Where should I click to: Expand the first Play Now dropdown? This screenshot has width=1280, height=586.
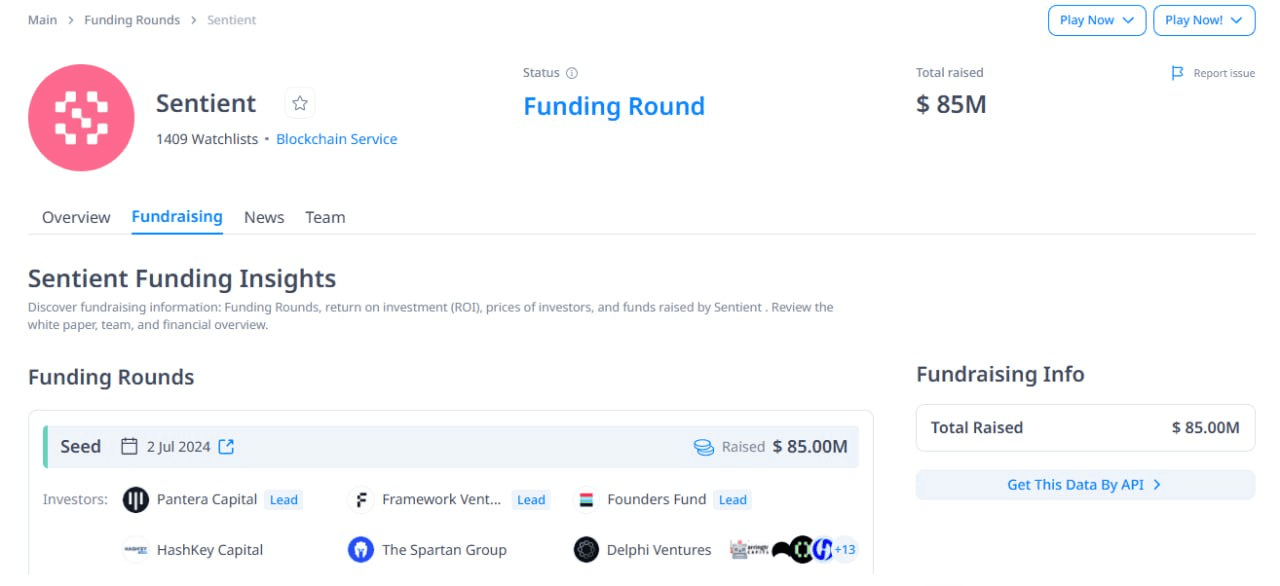coord(1096,20)
